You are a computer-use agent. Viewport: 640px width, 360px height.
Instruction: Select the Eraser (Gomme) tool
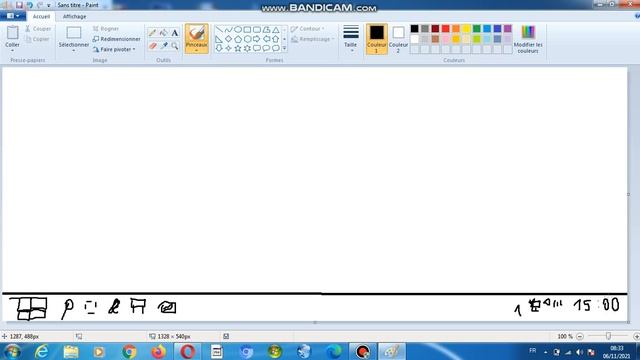click(152, 45)
